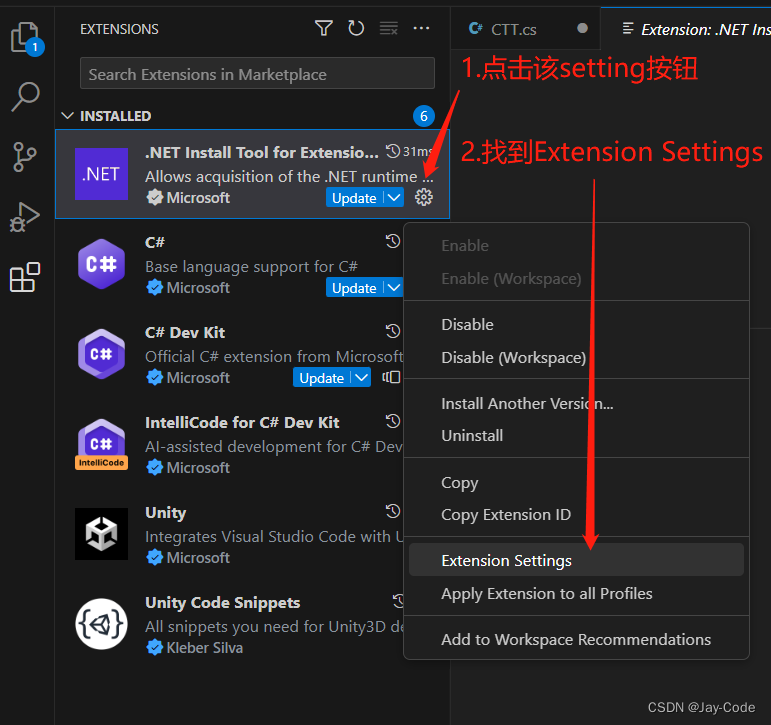
Task: Open Extensions views and more actions menu
Action: click(421, 29)
